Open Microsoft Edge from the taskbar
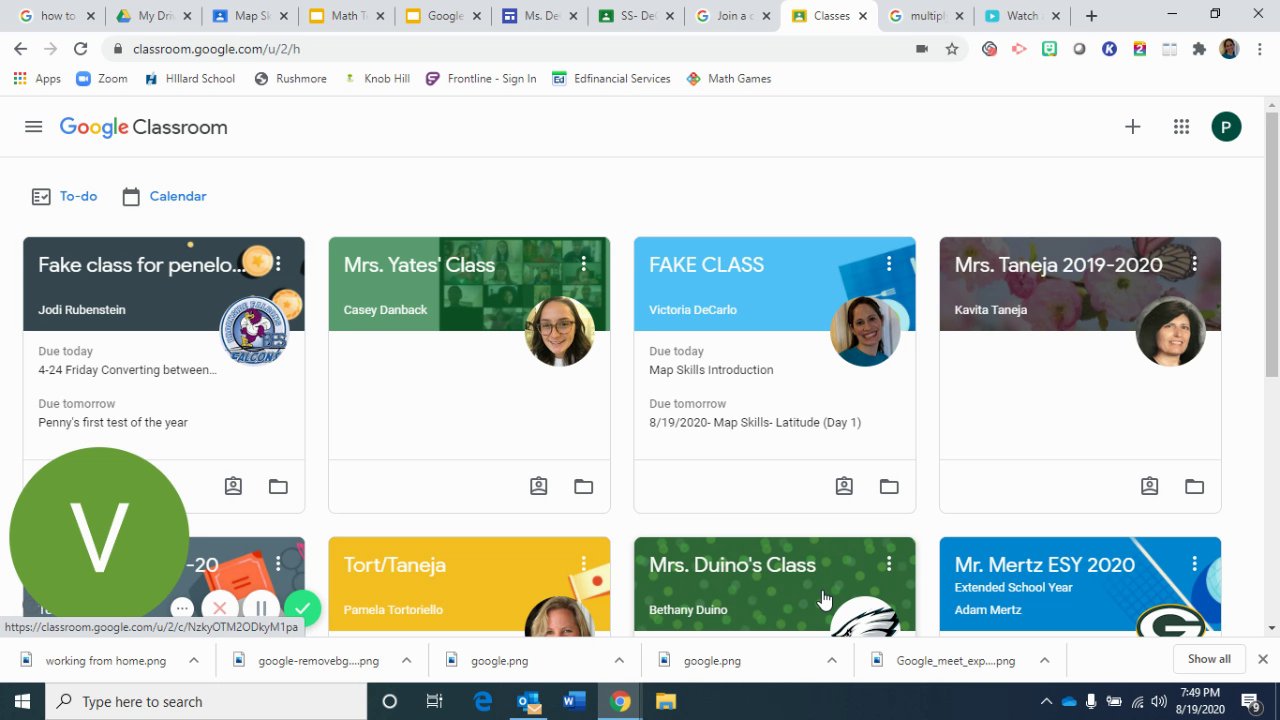 click(483, 701)
